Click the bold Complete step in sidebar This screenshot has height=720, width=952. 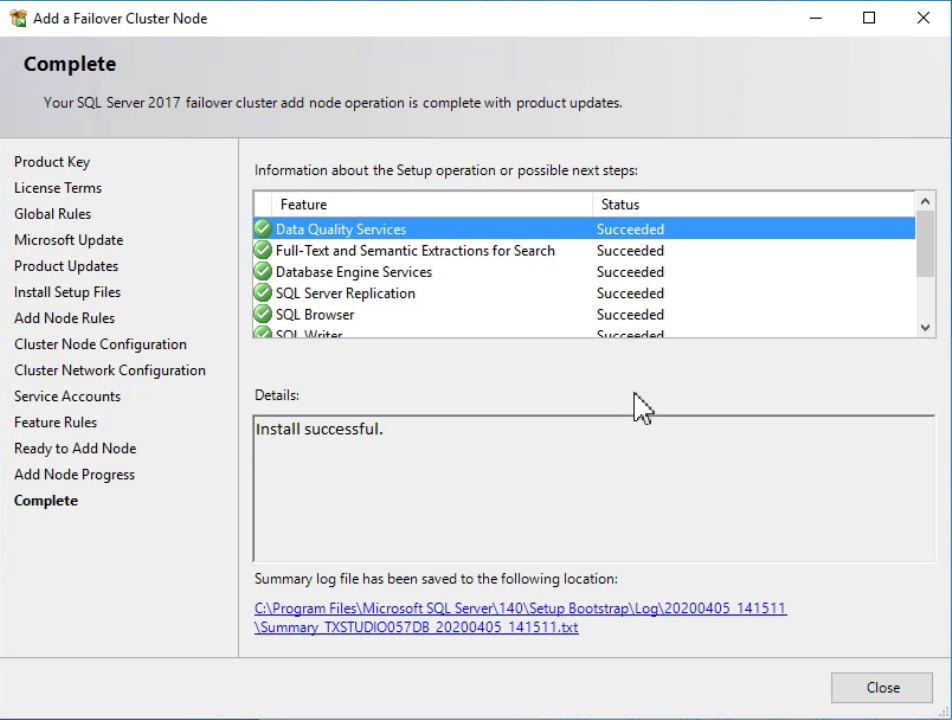tap(46, 501)
